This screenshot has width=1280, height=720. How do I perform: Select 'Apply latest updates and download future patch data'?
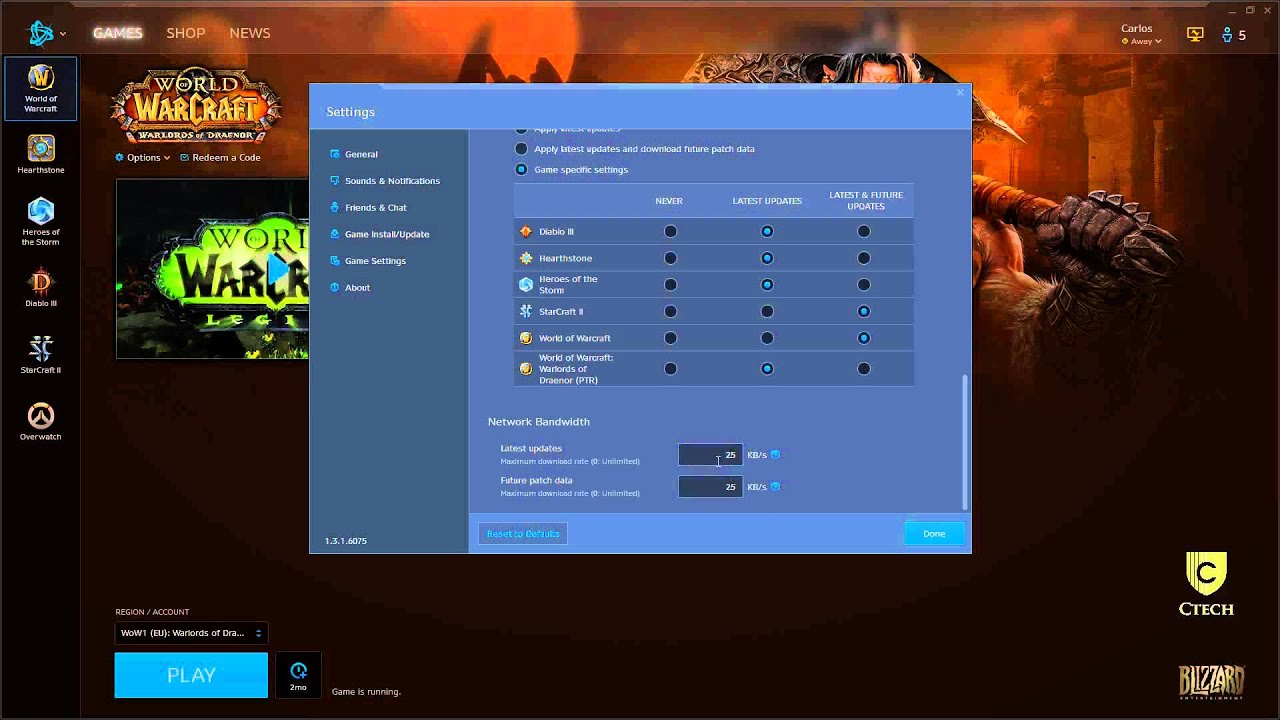521,149
